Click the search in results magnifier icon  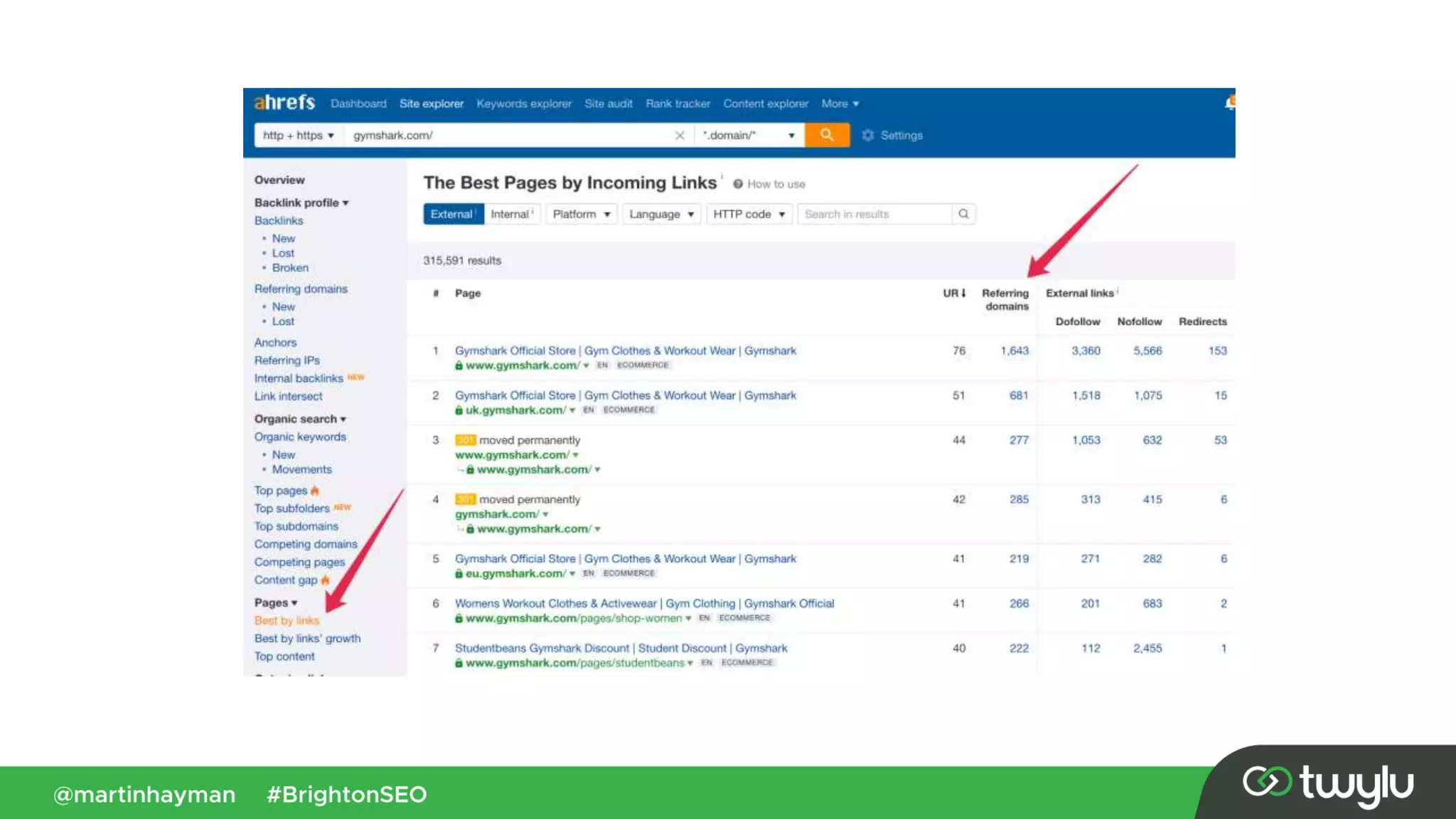(963, 214)
